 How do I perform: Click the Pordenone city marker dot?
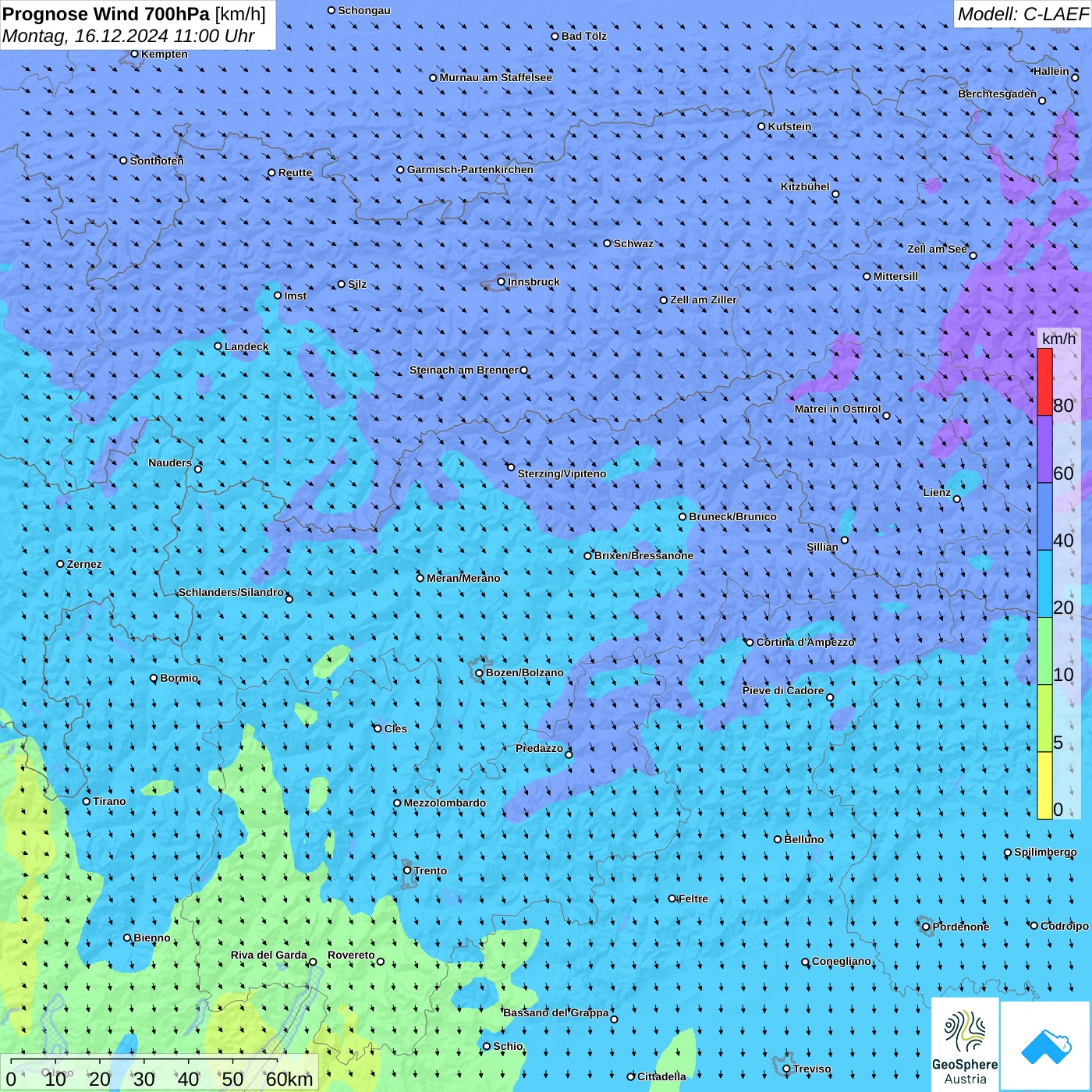click(926, 927)
